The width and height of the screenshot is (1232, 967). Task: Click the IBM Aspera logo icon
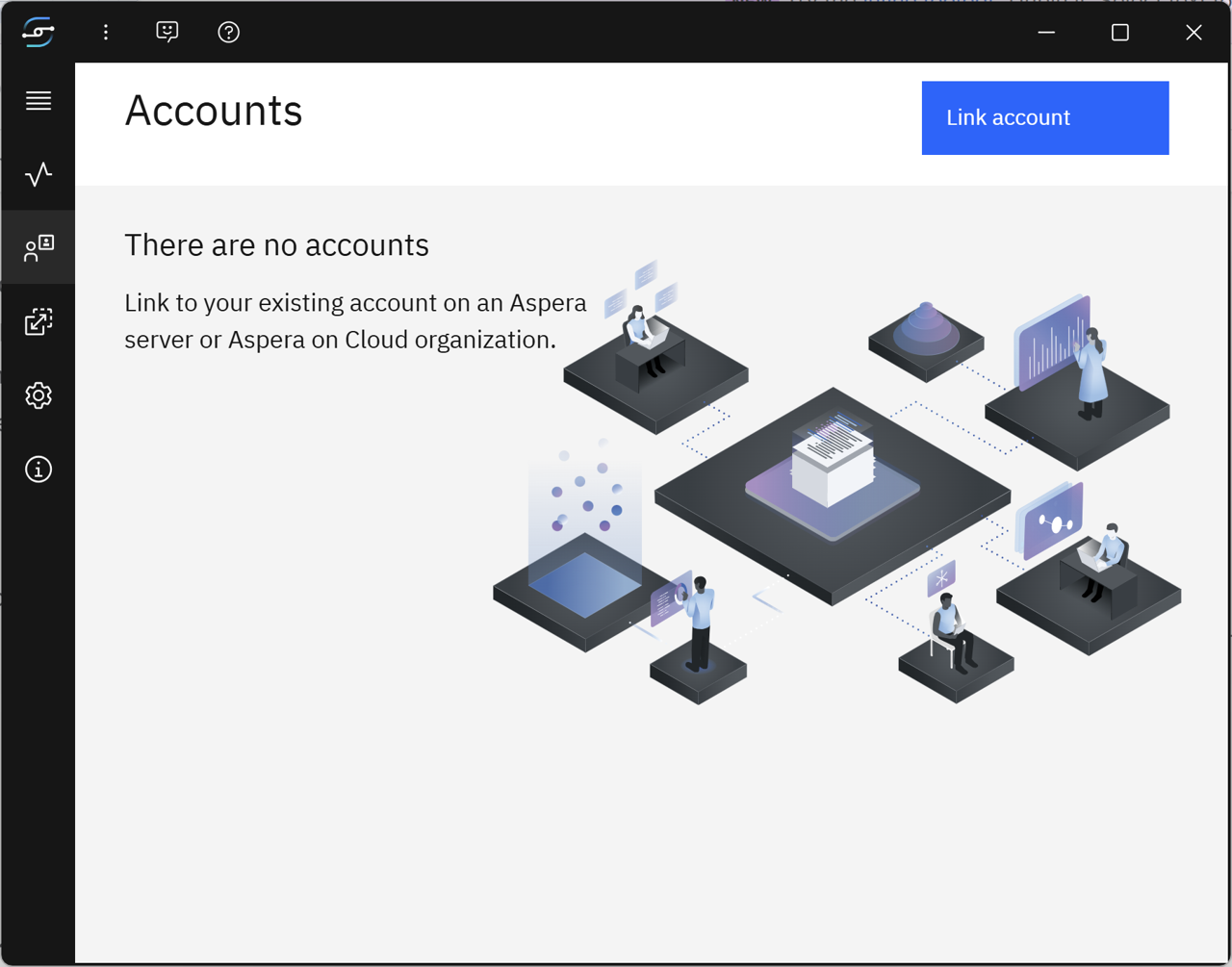point(38,32)
